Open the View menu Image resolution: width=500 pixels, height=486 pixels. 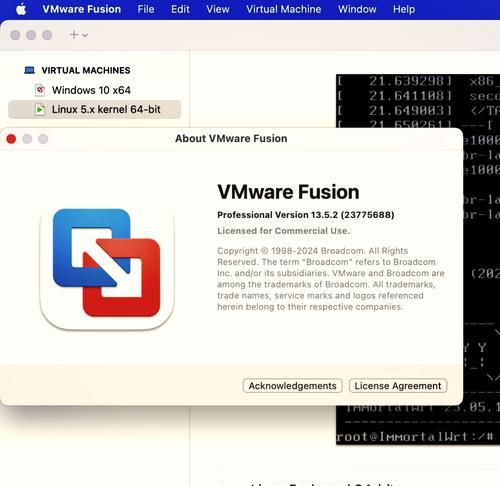coord(218,9)
